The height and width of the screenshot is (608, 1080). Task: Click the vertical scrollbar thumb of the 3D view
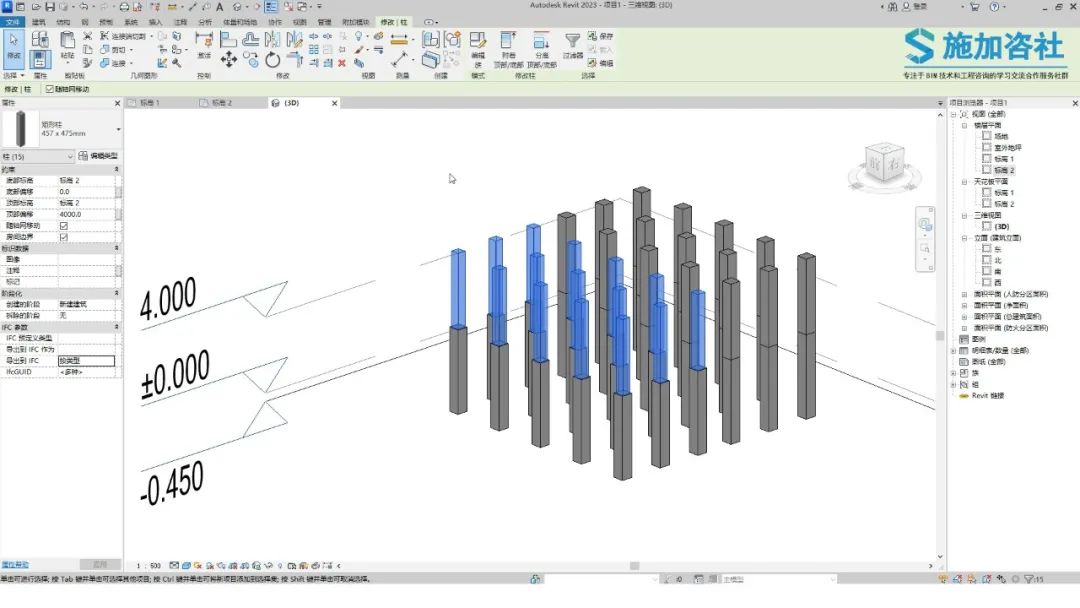pyautogui.click(x=939, y=336)
